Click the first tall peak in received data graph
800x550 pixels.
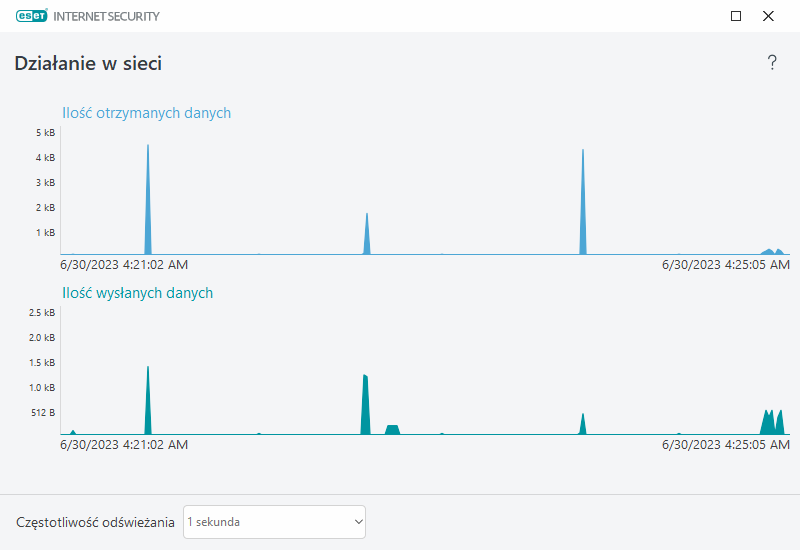pos(148,210)
